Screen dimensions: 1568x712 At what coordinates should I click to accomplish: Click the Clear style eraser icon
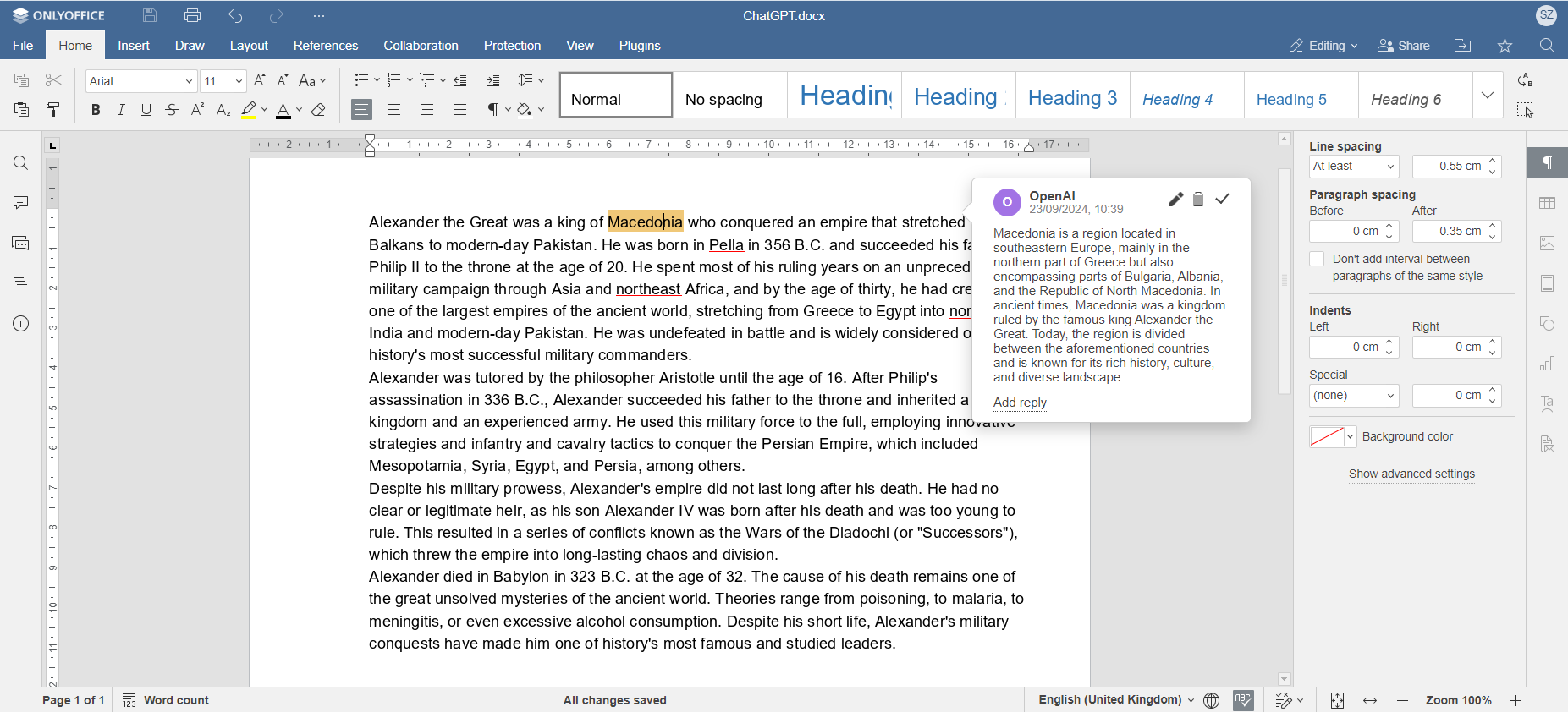(x=319, y=110)
